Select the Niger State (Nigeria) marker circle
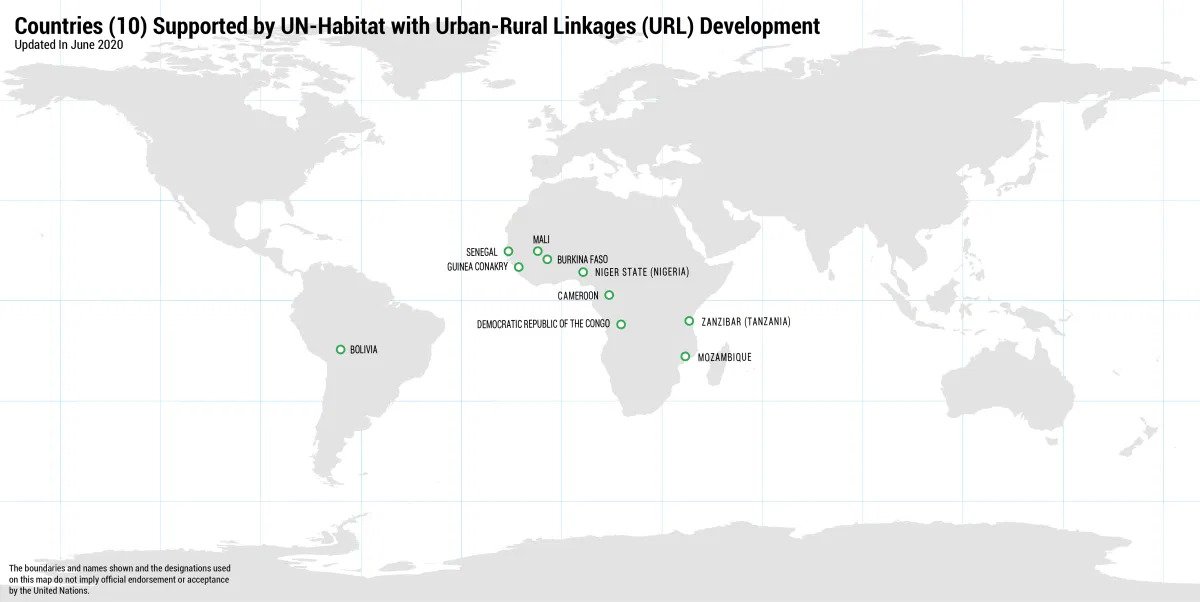1200x602 pixels. (x=583, y=272)
